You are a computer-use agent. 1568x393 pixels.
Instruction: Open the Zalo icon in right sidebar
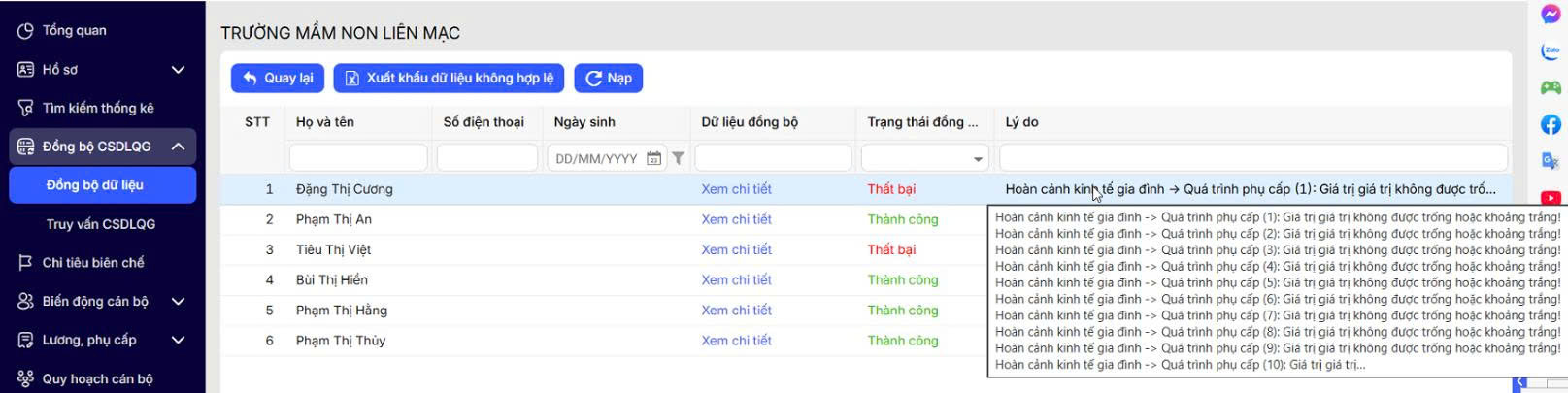tap(1551, 51)
